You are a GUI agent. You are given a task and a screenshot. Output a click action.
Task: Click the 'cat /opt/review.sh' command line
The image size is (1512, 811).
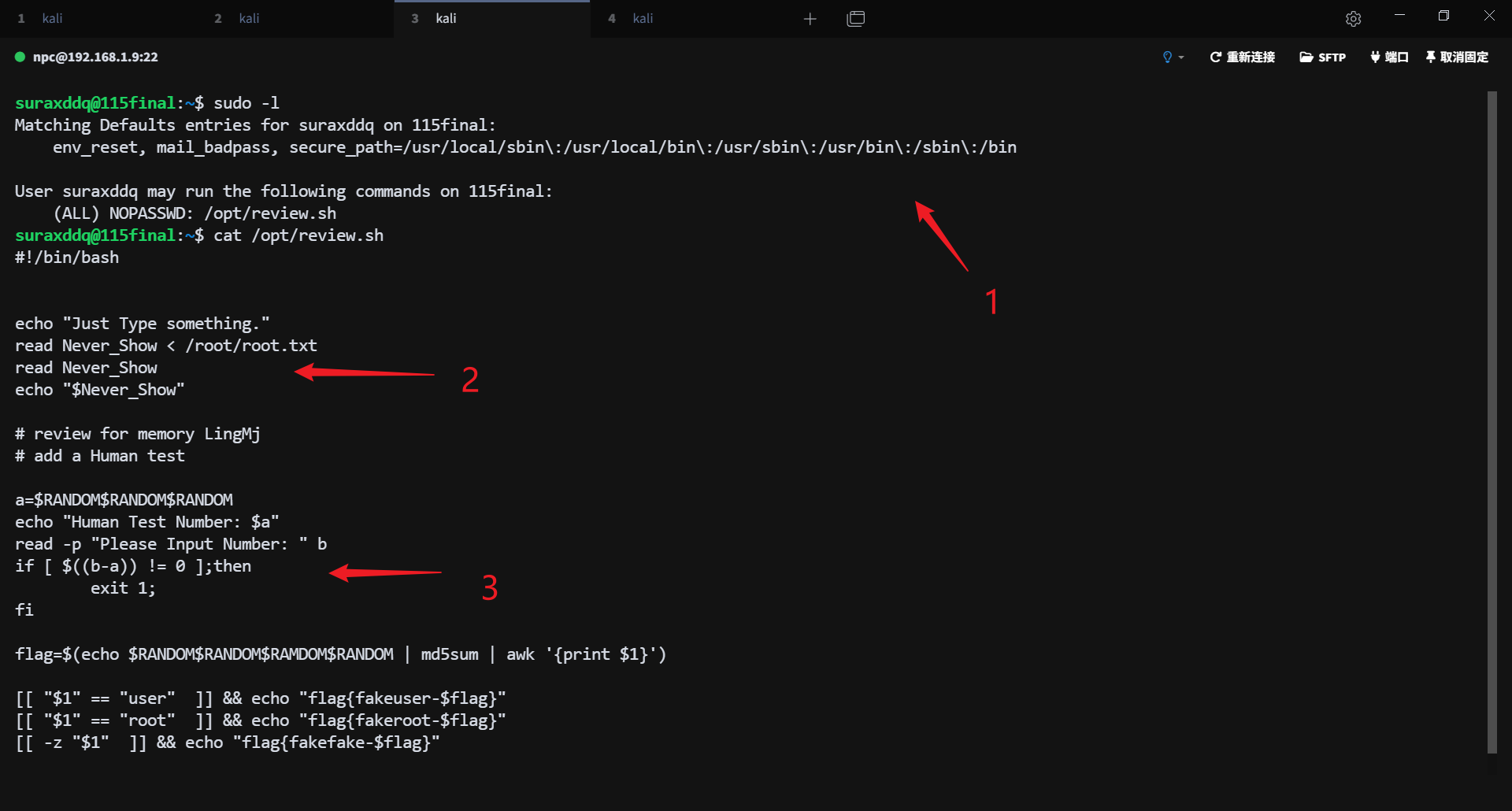(298, 235)
